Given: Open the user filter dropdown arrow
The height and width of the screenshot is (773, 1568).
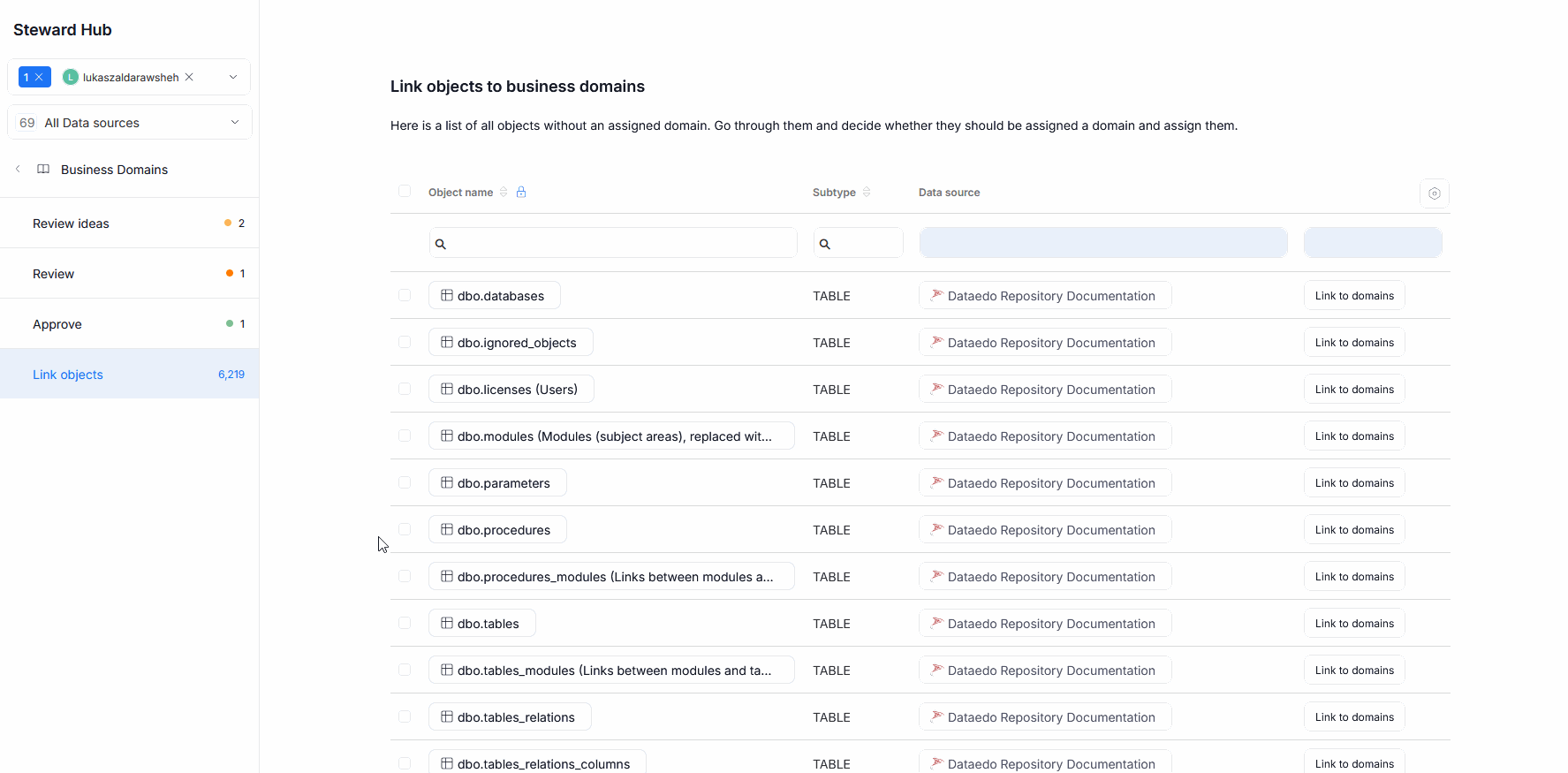Looking at the screenshot, I should (233, 78).
